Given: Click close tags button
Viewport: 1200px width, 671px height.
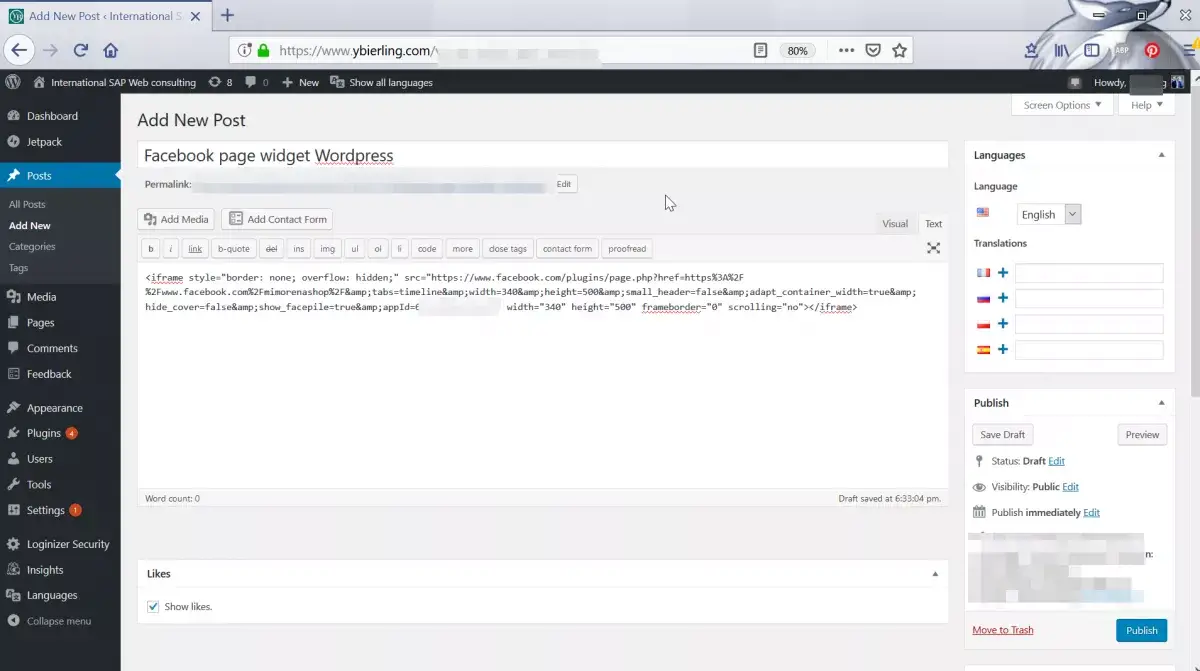Looking at the screenshot, I should coord(507,249).
